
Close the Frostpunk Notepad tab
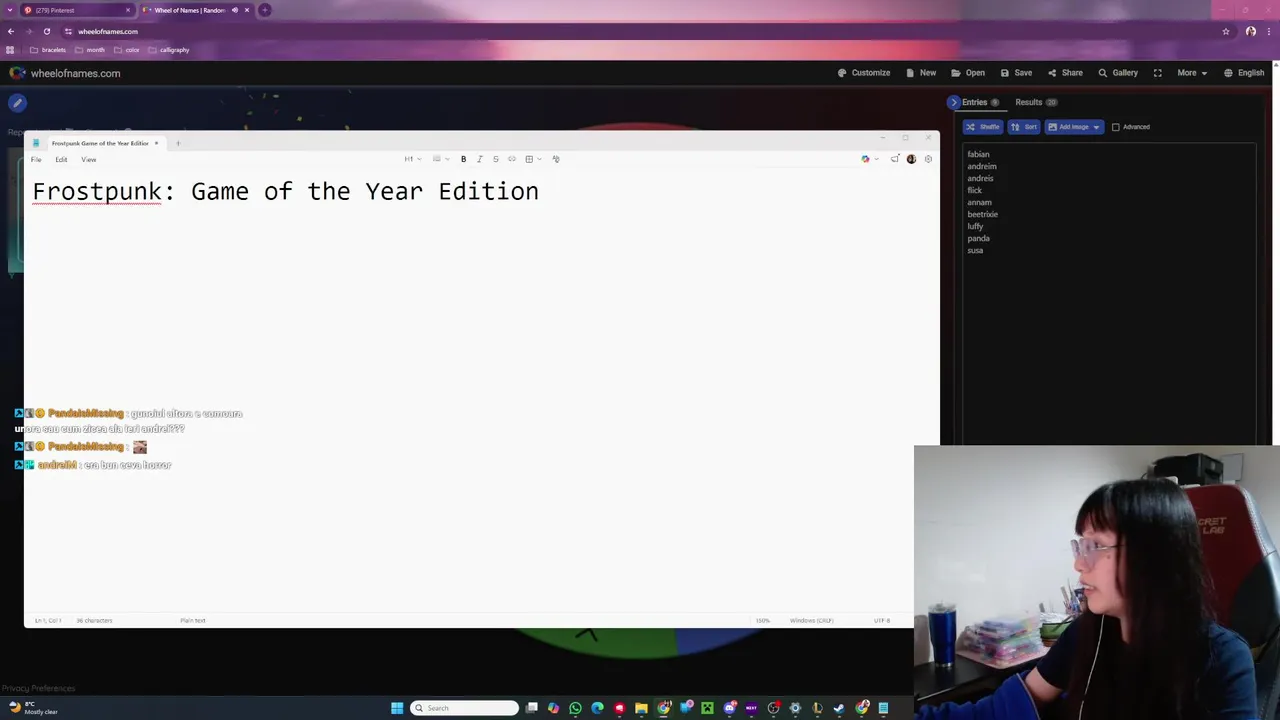pyautogui.click(x=156, y=143)
